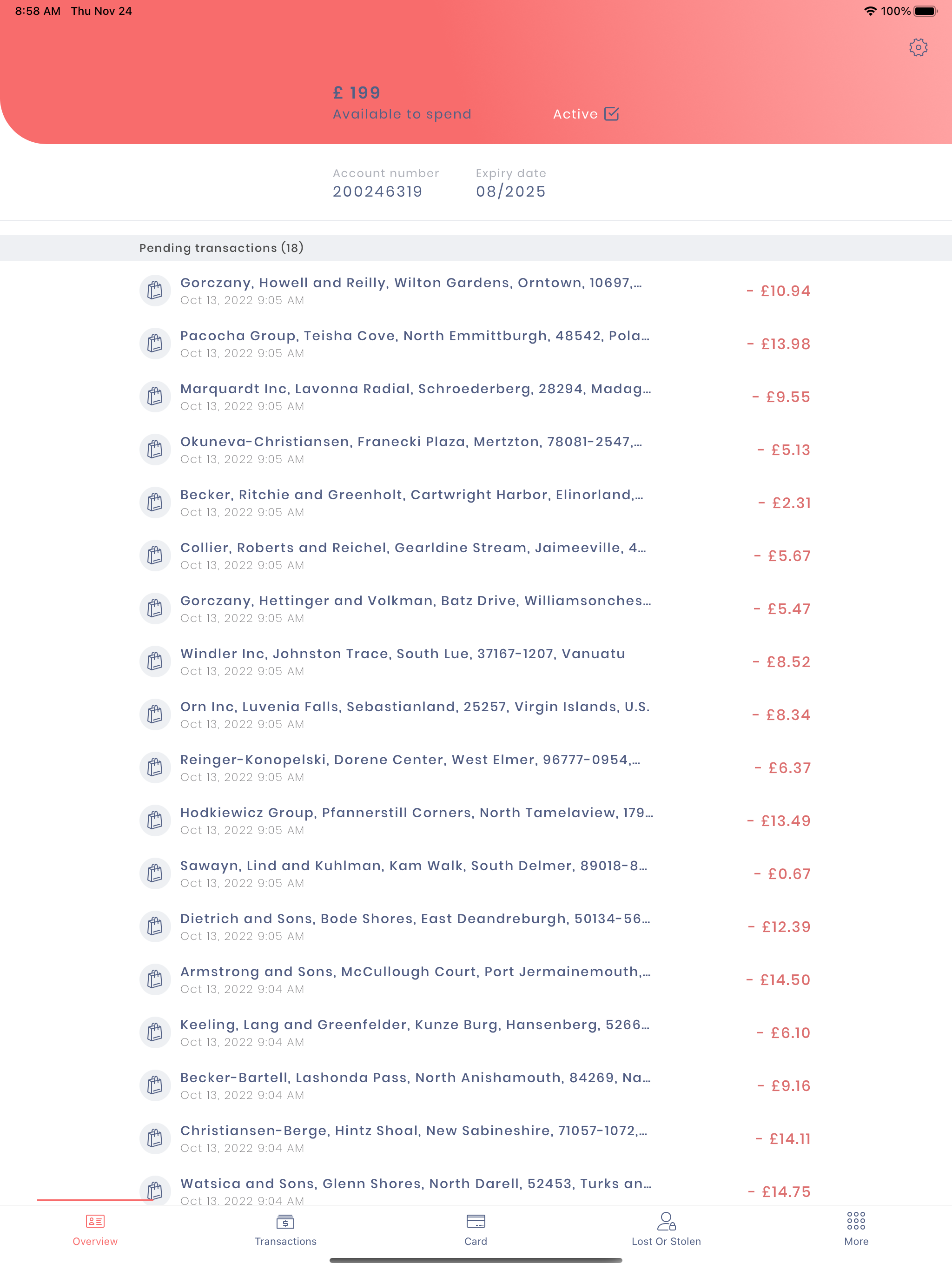Image resolution: width=952 pixels, height=1270 pixels.
Task: Tap the expiry date 08/2025
Action: [x=511, y=192]
